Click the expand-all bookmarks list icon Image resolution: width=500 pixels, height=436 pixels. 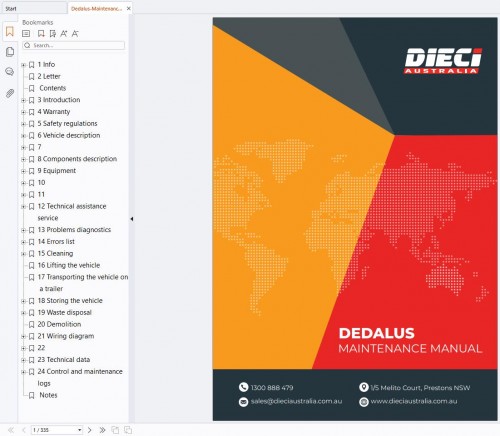[26, 33]
